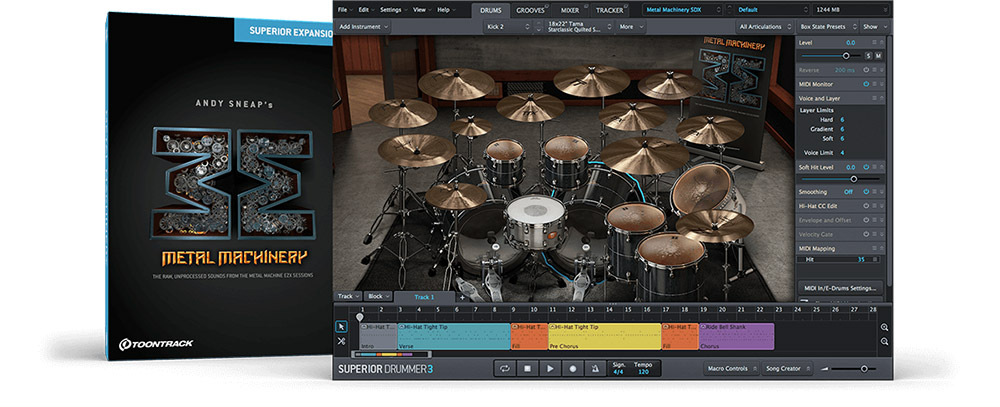The width and height of the screenshot is (1000, 407).
Task: Toggle MIDI Monitor power button
Action: 866,84
